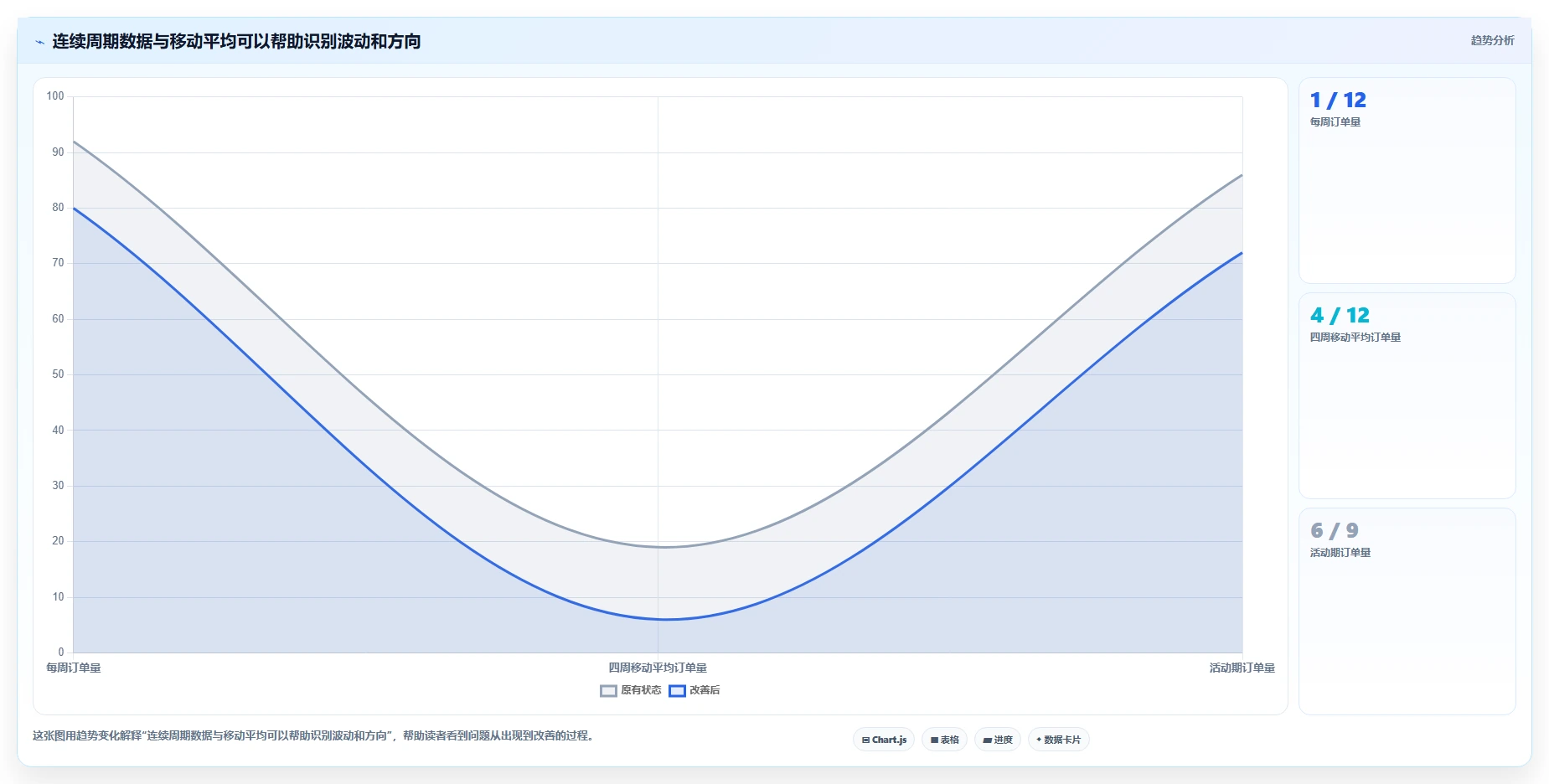Click the 趋势分析 label in header
Screen dimensions: 1549x784
click(1492, 40)
